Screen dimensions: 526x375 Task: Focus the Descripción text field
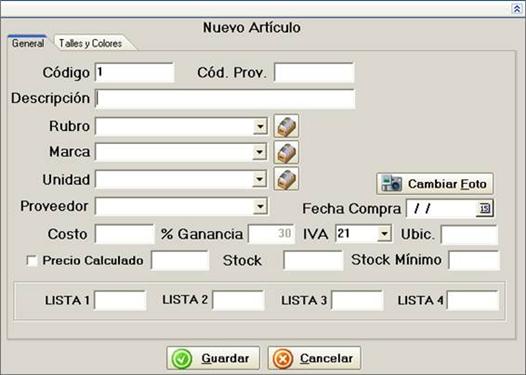click(225, 99)
